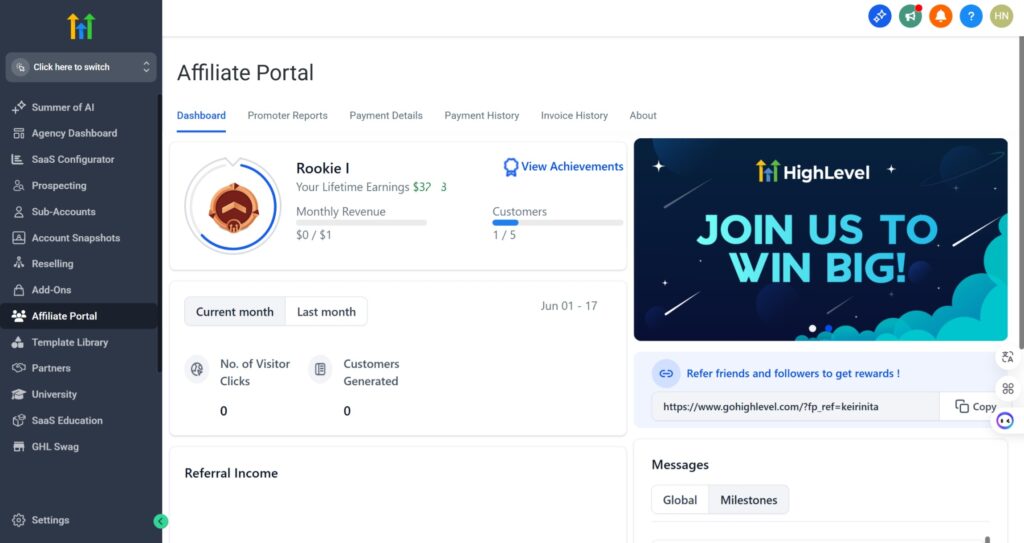This screenshot has height=543, width=1024.
Task: Open Summer of AI sidebar item
Action: pyautogui.click(x=63, y=107)
